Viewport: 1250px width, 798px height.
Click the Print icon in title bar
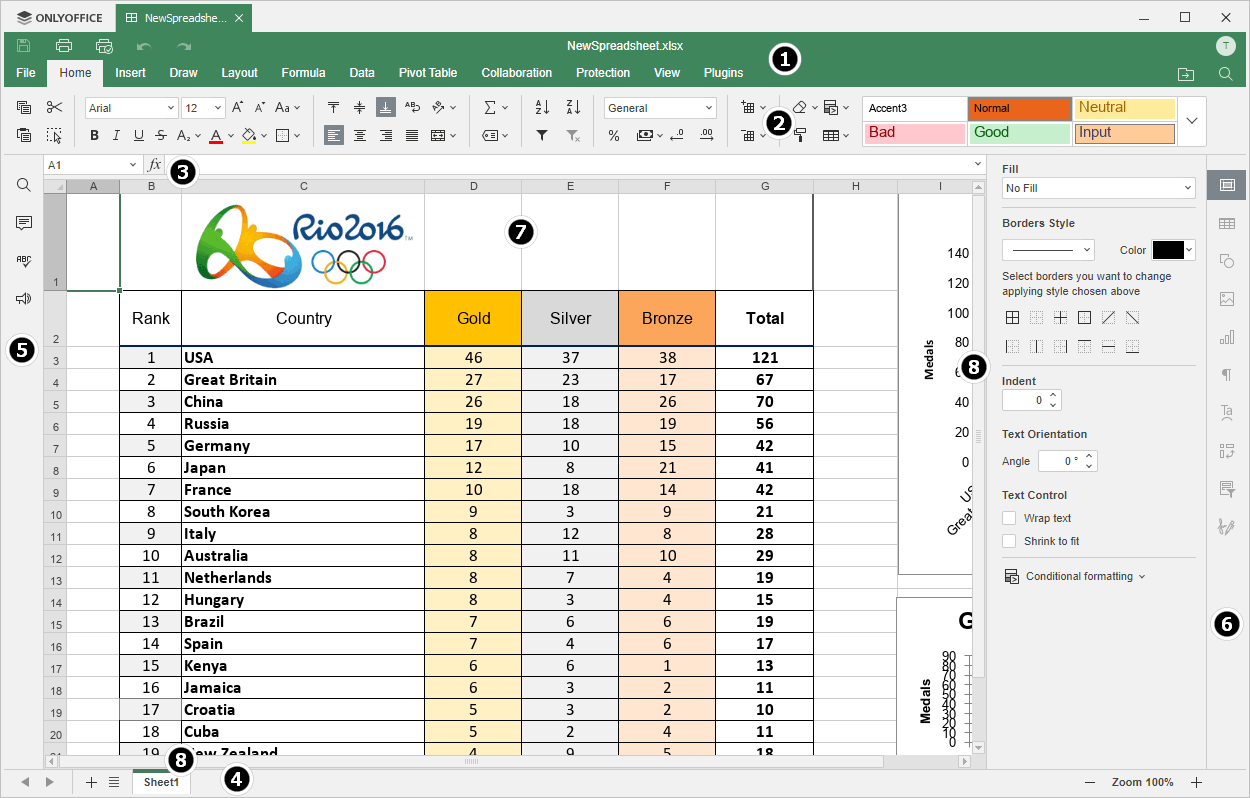[64, 46]
